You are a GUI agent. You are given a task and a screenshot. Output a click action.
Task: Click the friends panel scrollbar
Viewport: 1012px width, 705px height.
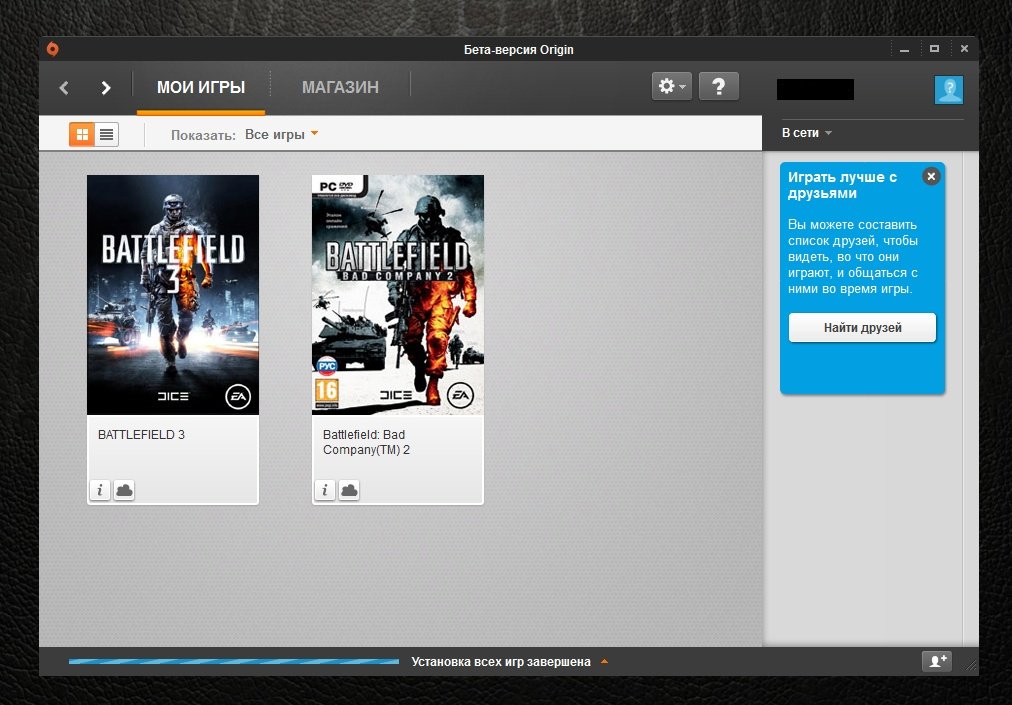[971, 398]
